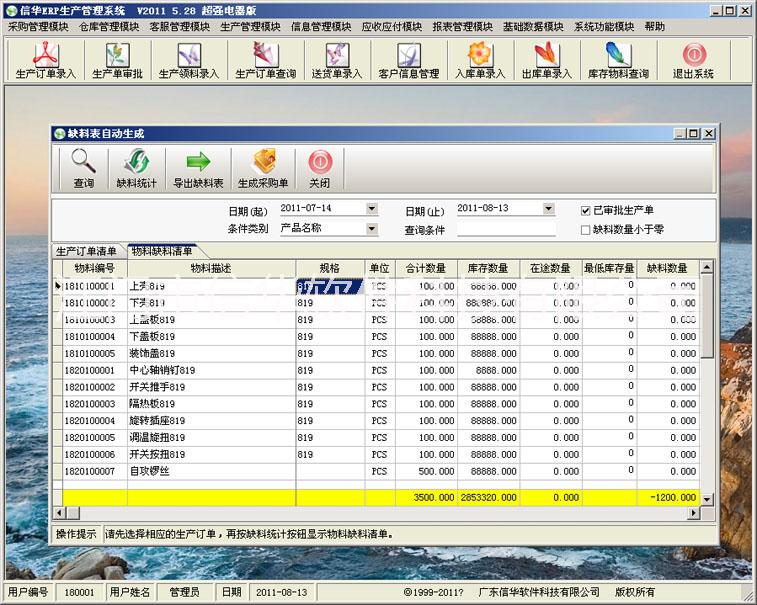
Task: Enable the 缺料数量小于零 checkbox
Action: click(x=586, y=229)
